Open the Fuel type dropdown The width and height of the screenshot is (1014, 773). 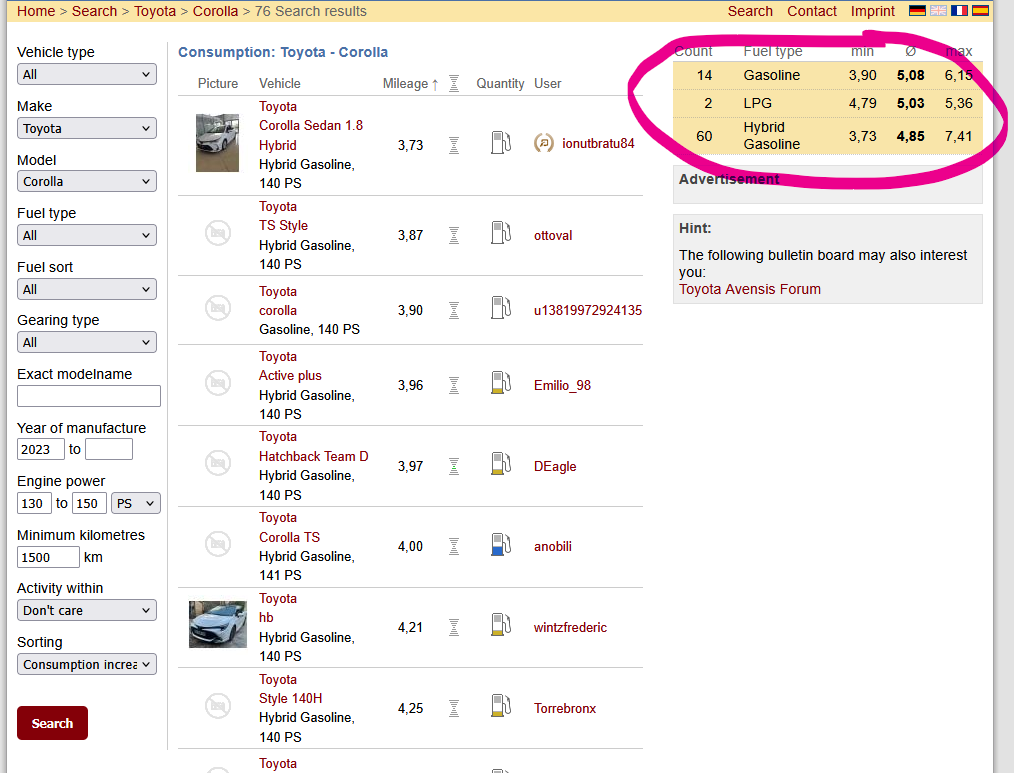point(87,235)
